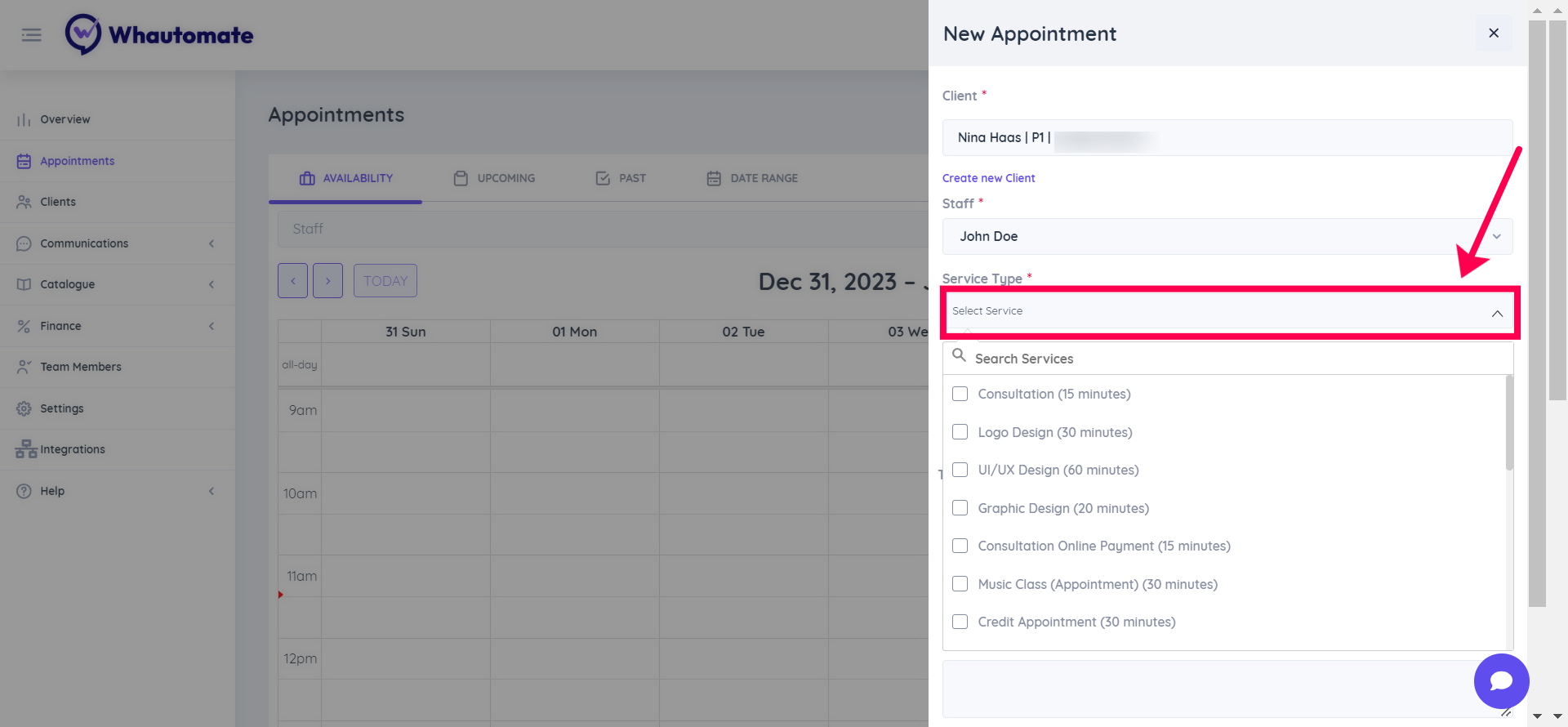The height and width of the screenshot is (727, 1568).
Task: Click the Overview sidebar icon
Action: pyautogui.click(x=24, y=119)
